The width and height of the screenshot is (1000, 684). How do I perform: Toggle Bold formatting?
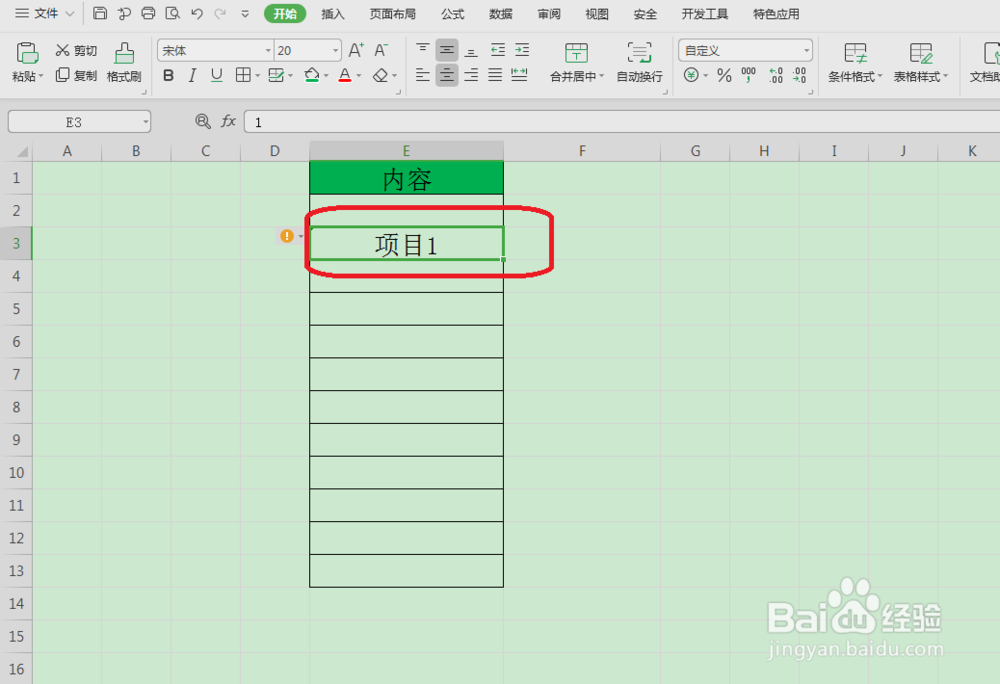point(168,75)
